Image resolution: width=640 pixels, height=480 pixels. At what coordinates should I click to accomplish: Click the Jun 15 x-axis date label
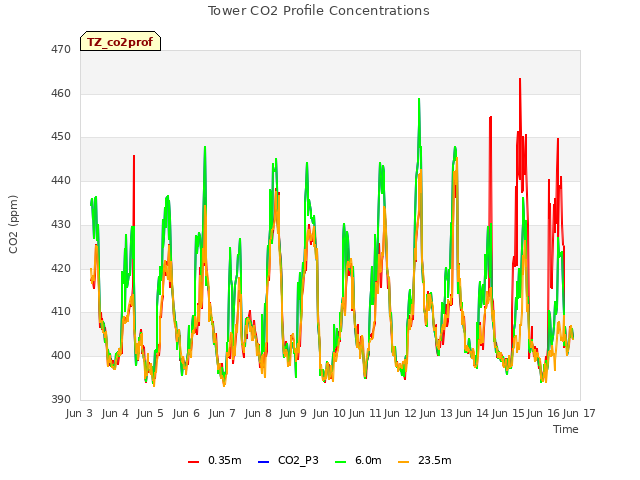coord(508,413)
